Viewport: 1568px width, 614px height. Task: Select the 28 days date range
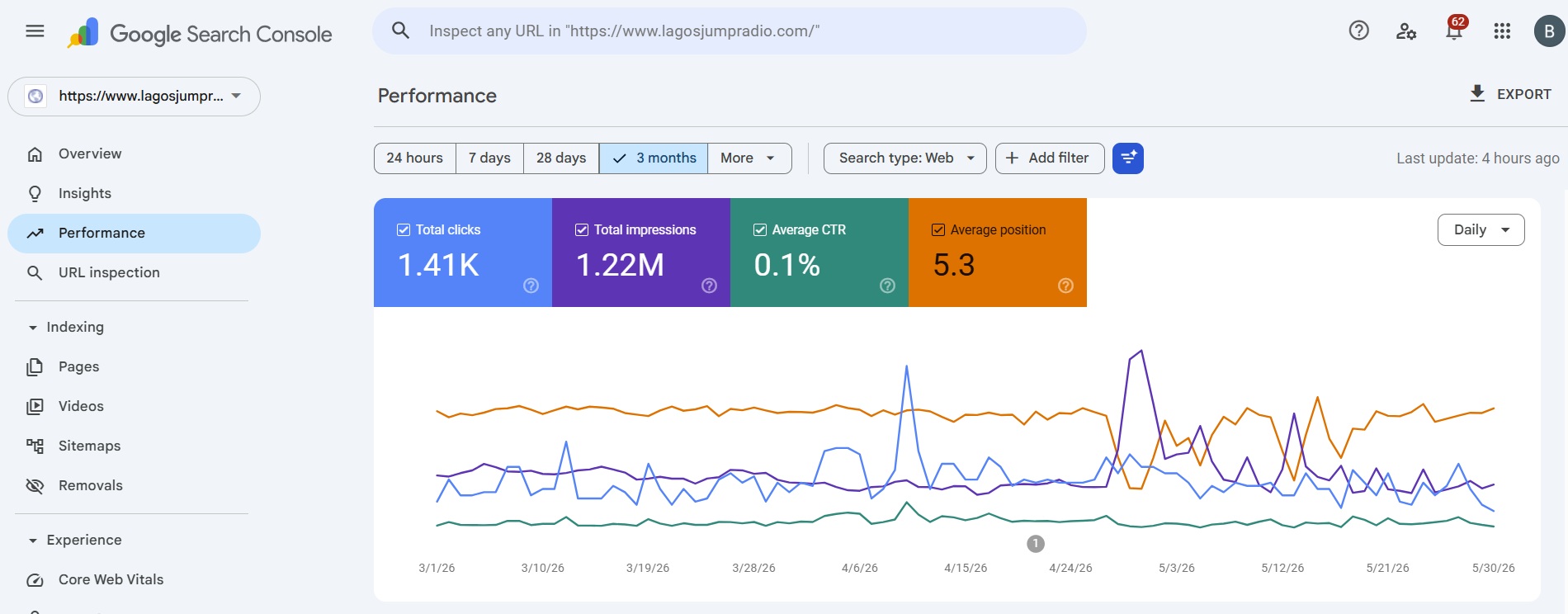[561, 158]
